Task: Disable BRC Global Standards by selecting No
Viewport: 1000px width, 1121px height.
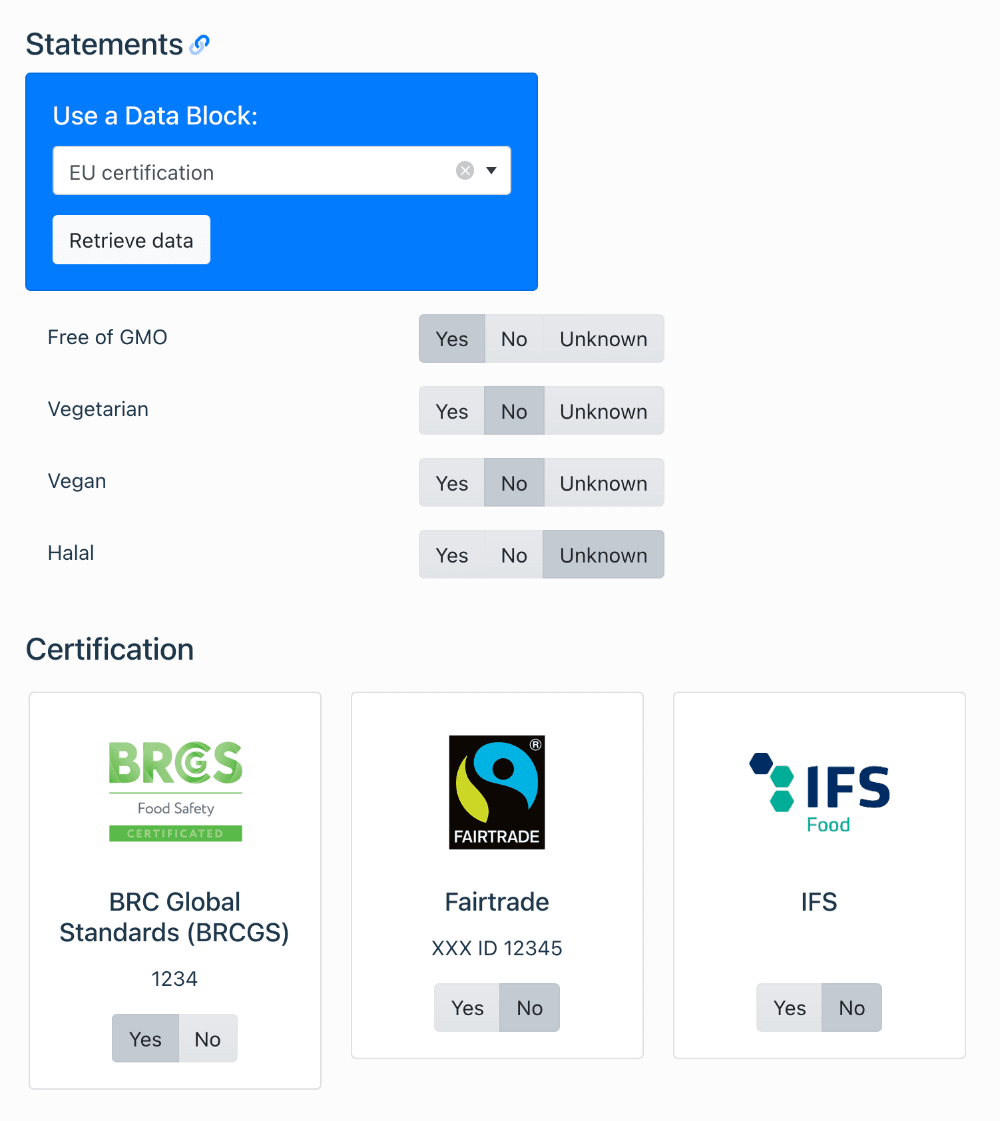Action: coord(207,1038)
